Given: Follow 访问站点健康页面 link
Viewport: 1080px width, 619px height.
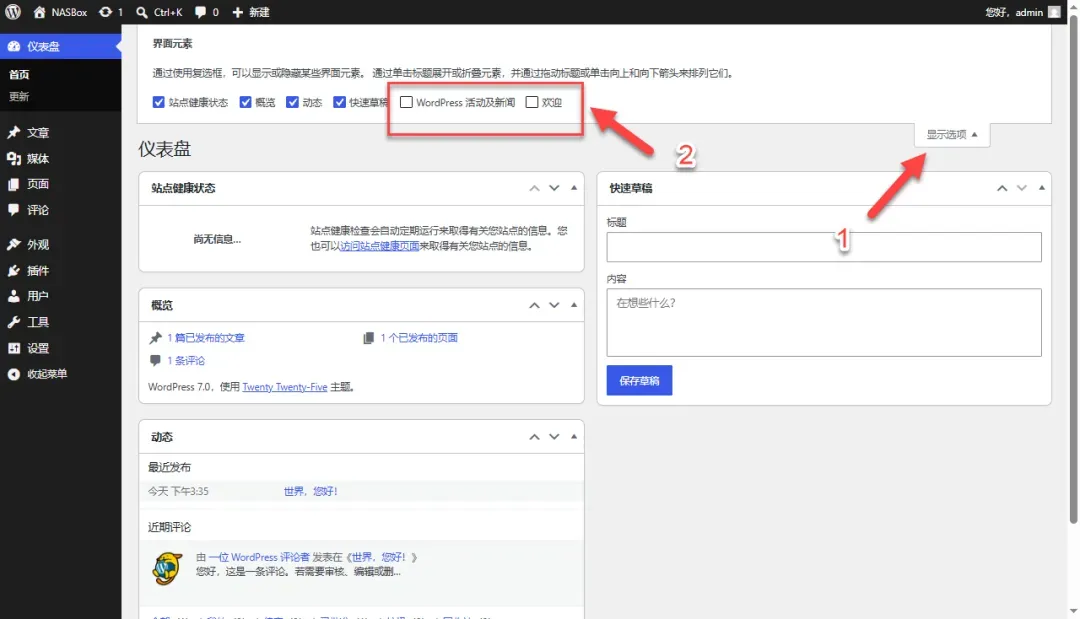Looking at the screenshot, I should [380, 246].
